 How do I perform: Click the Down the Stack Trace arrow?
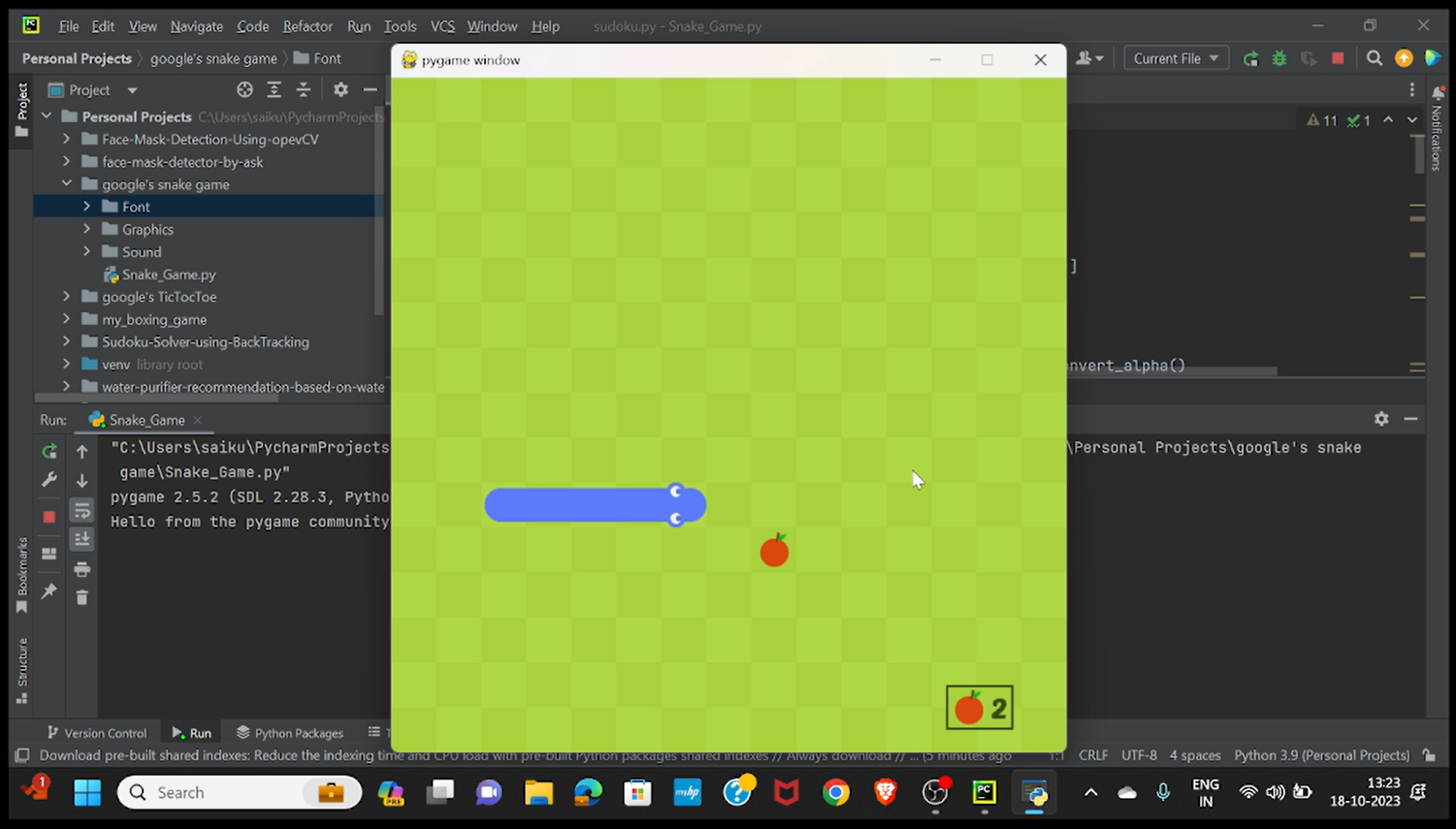pyautogui.click(x=82, y=480)
